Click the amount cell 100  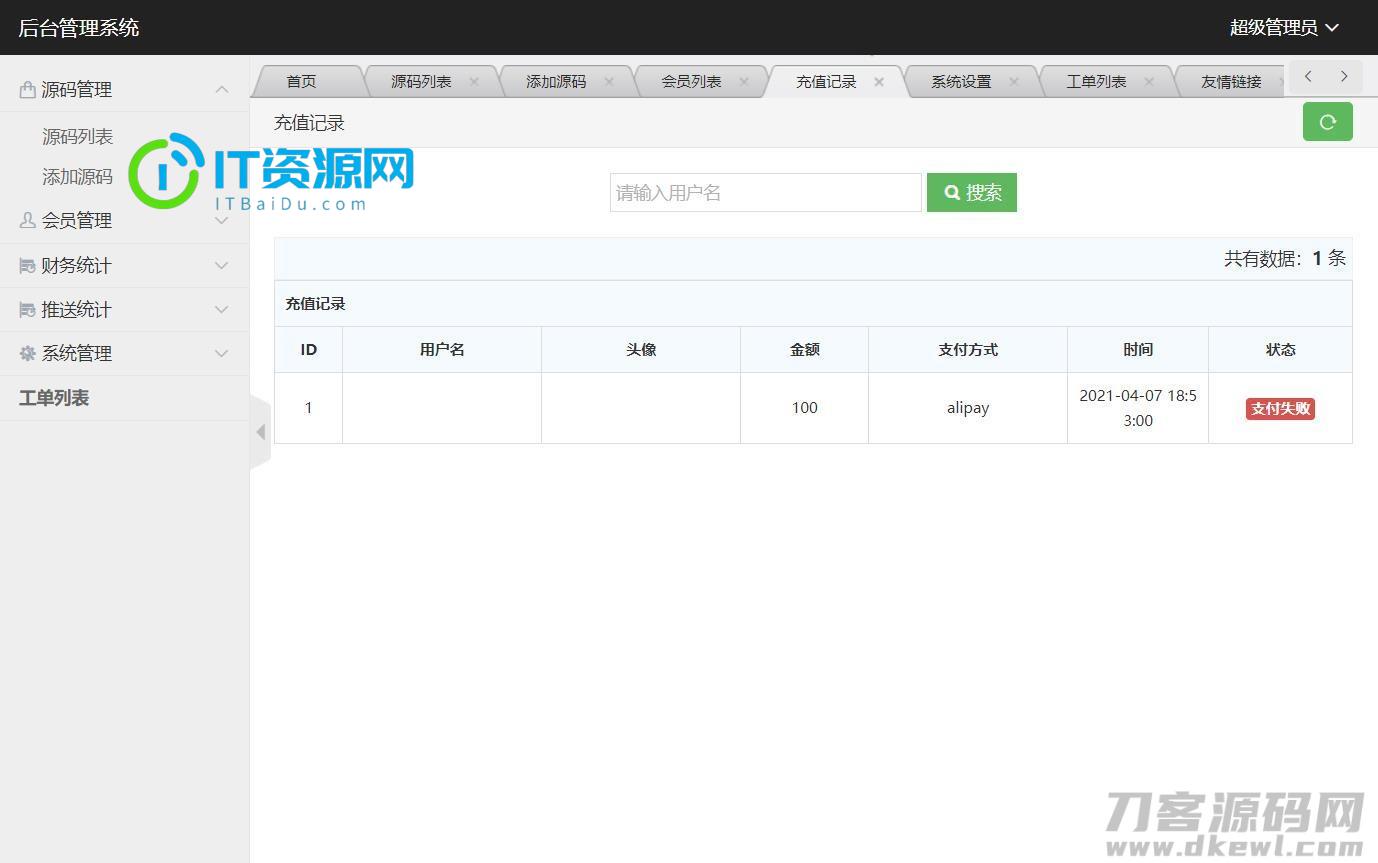[x=805, y=408]
